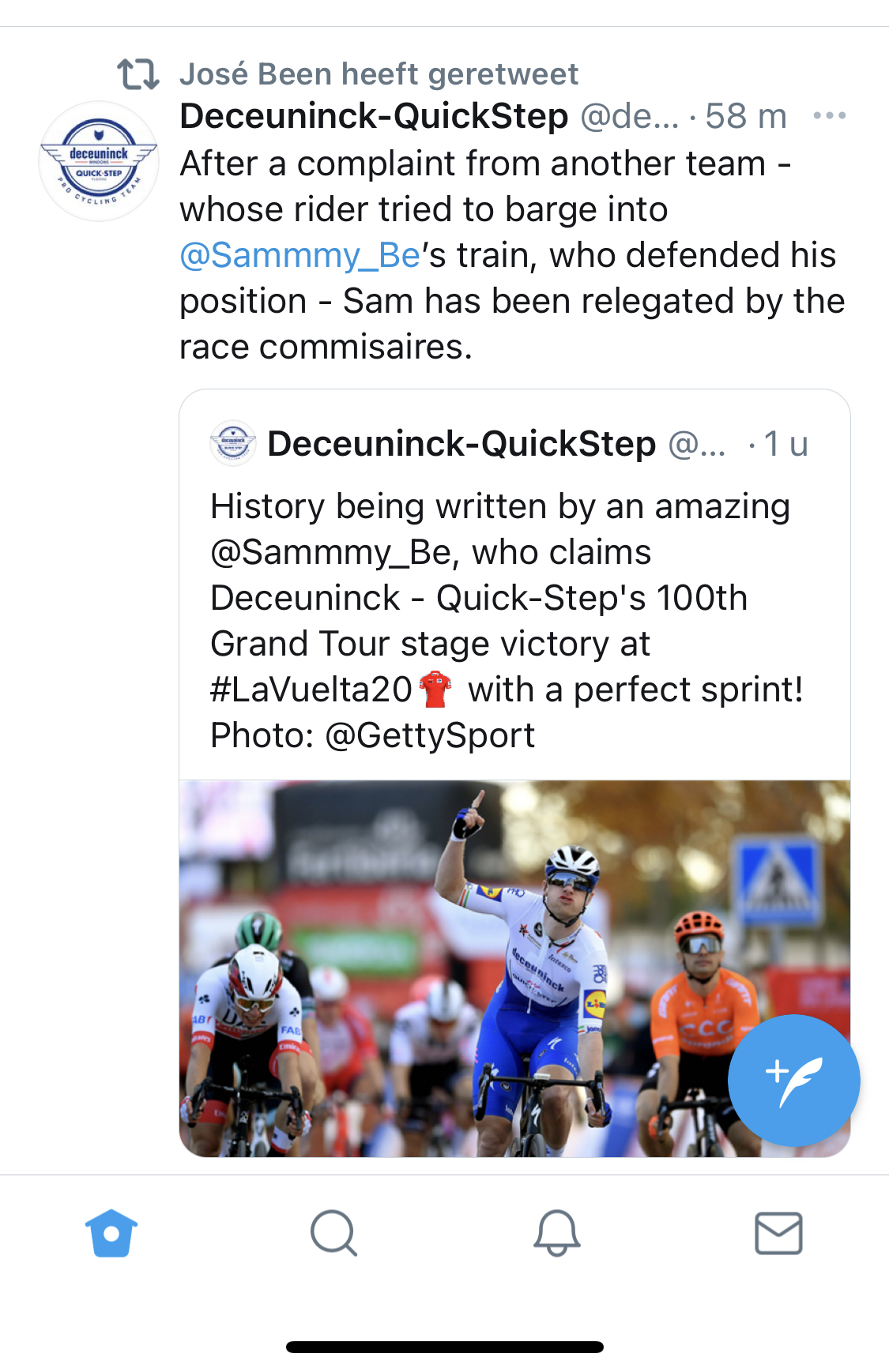Tap the 58 m timestamp

click(745, 116)
